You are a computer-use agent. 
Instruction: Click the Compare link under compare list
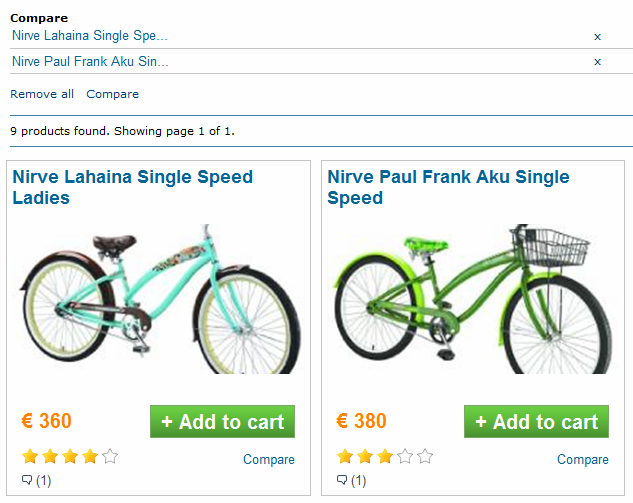tap(112, 94)
